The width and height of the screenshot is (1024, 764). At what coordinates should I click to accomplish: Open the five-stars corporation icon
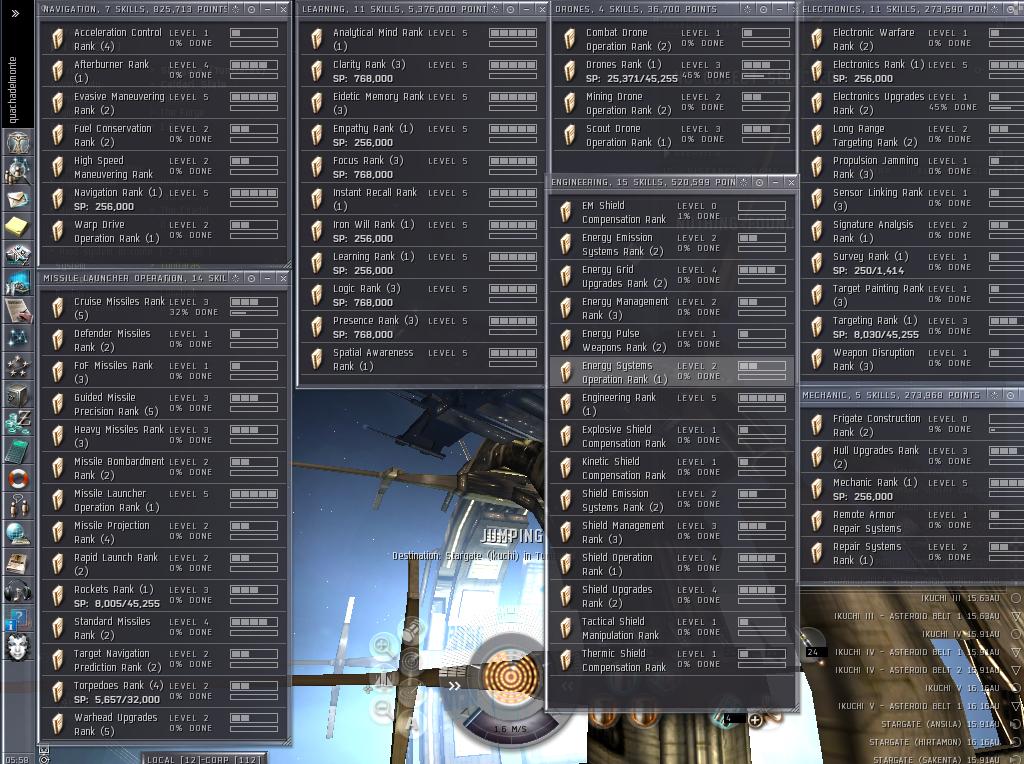(x=18, y=366)
